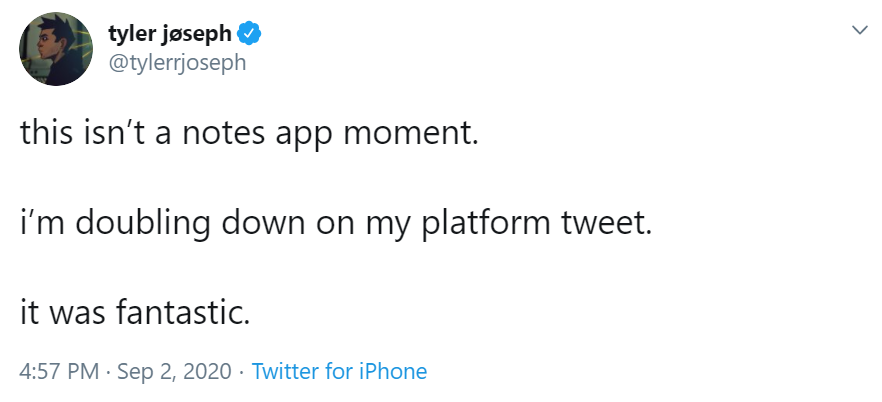Click the line 'this isn't a notes app moment.'

[x=250, y=132]
